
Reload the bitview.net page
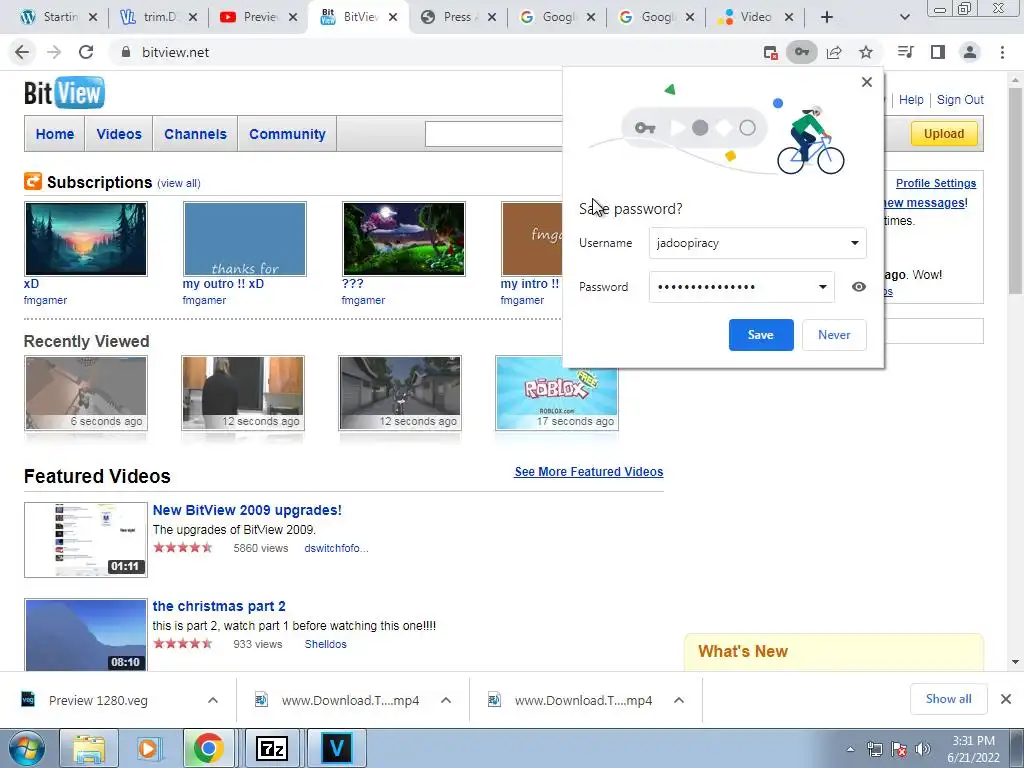point(86,52)
